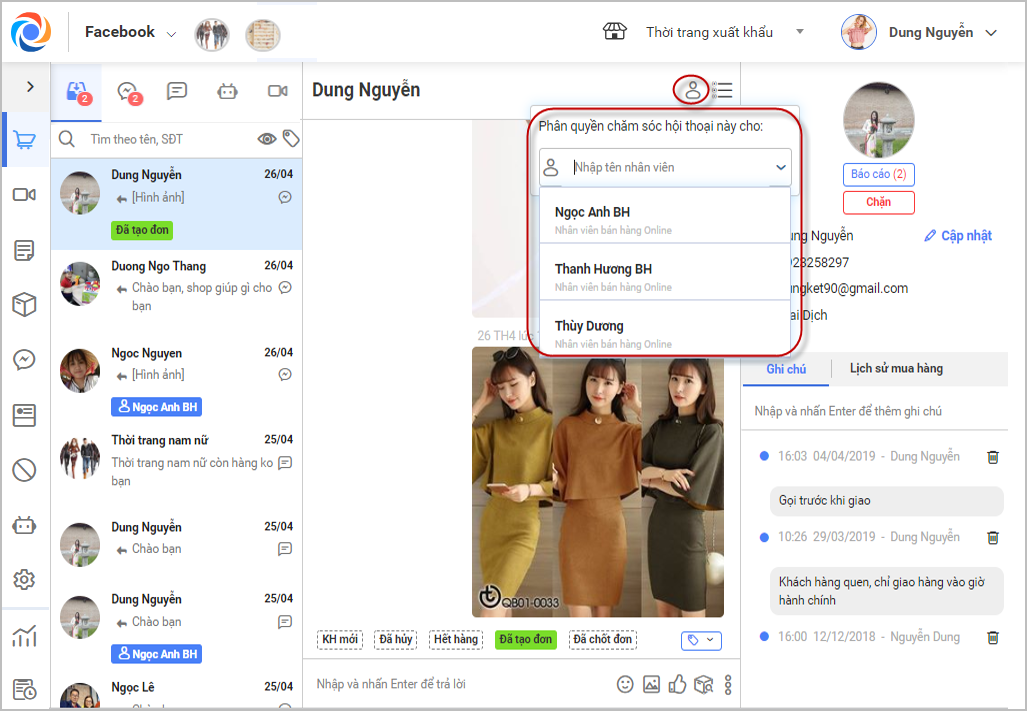This screenshot has width=1027, height=711.
Task: Send a thumbs-up like
Action: coord(677,684)
